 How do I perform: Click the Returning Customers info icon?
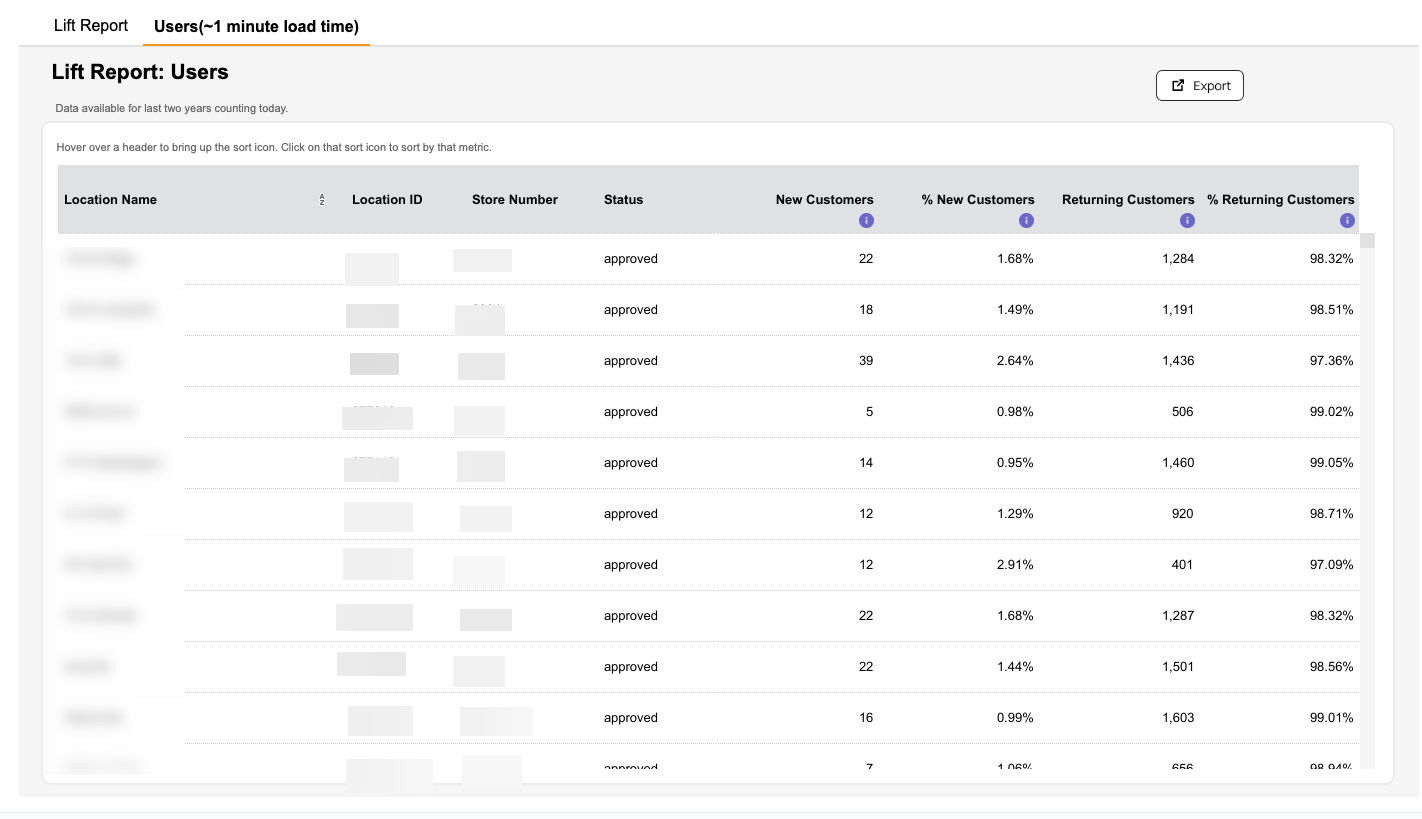(1187, 221)
